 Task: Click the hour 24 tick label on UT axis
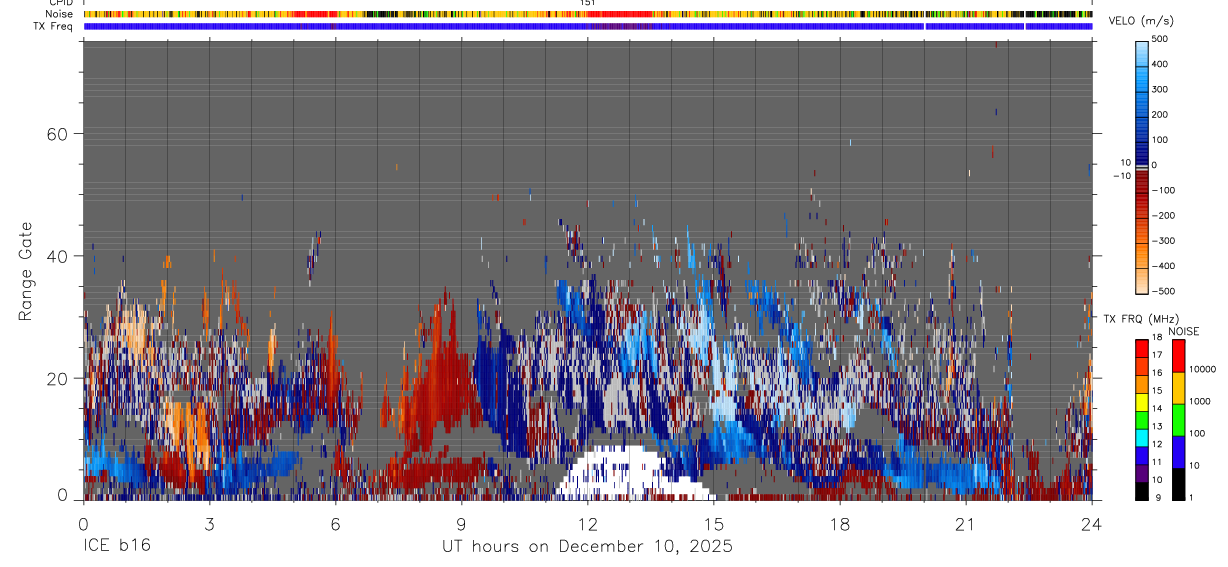(x=1092, y=523)
